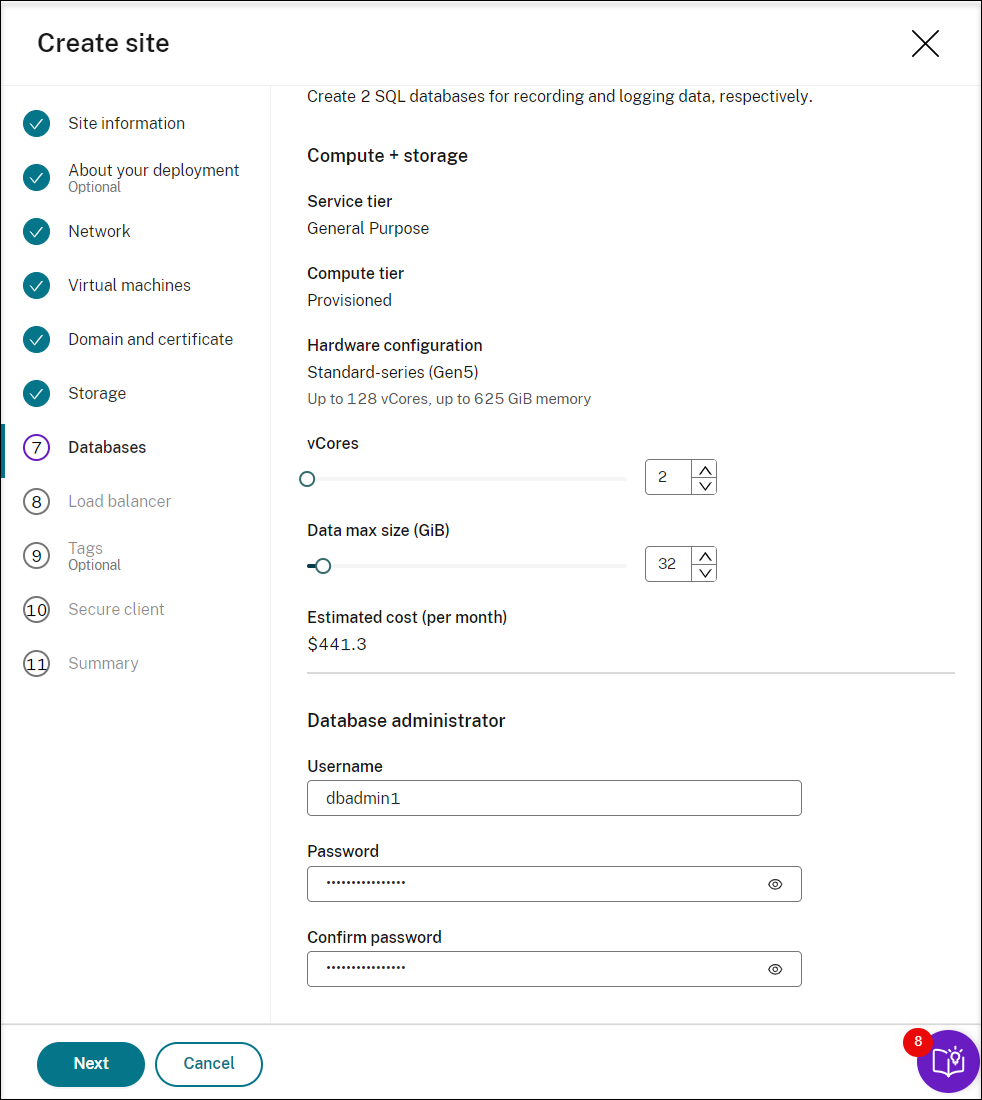This screenshot has width=982, height=1100.
Task: Open the help guide lightbulb icon
Action: click(948, 1061)
